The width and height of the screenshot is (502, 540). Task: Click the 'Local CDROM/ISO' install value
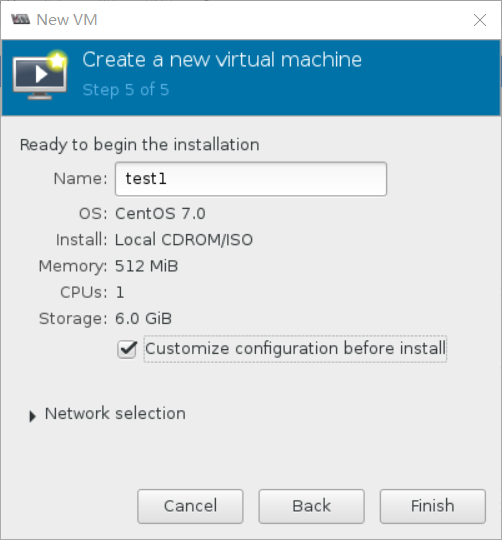184,240
